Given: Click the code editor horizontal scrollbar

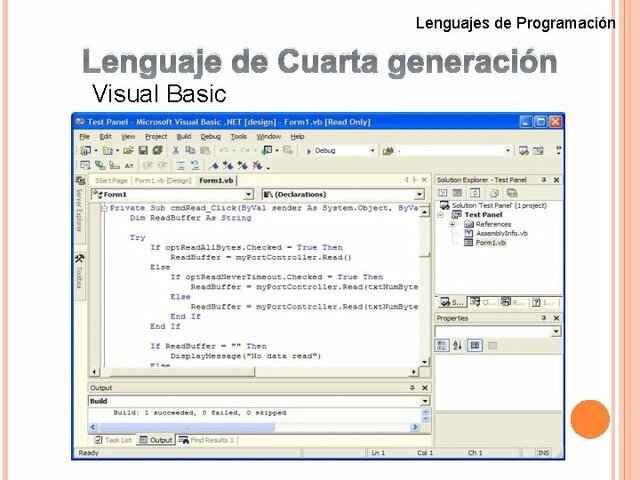Looking at the screenshot, I should coord(254,372).
